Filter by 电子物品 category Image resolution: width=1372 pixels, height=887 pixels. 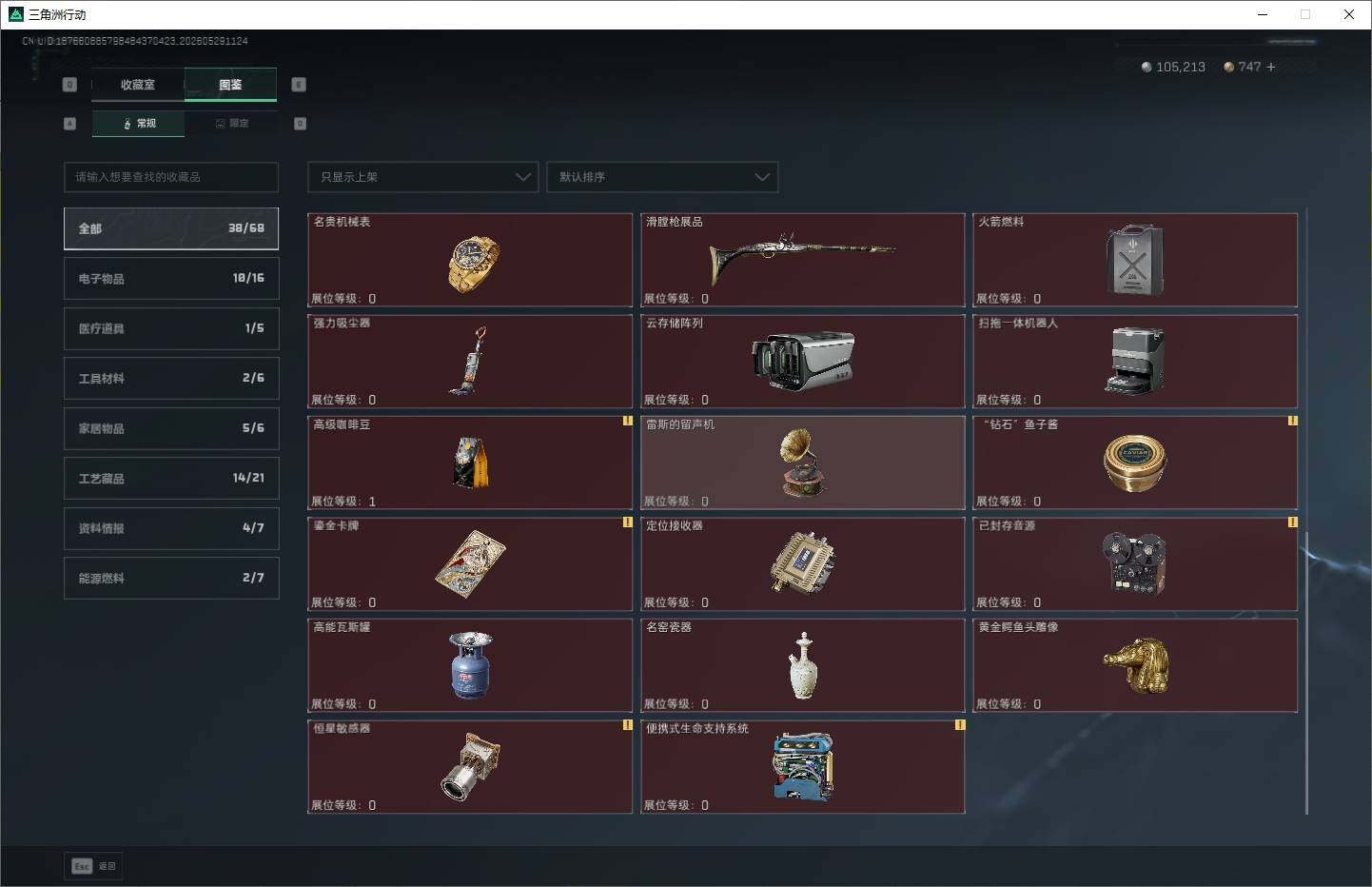point(171,278)
